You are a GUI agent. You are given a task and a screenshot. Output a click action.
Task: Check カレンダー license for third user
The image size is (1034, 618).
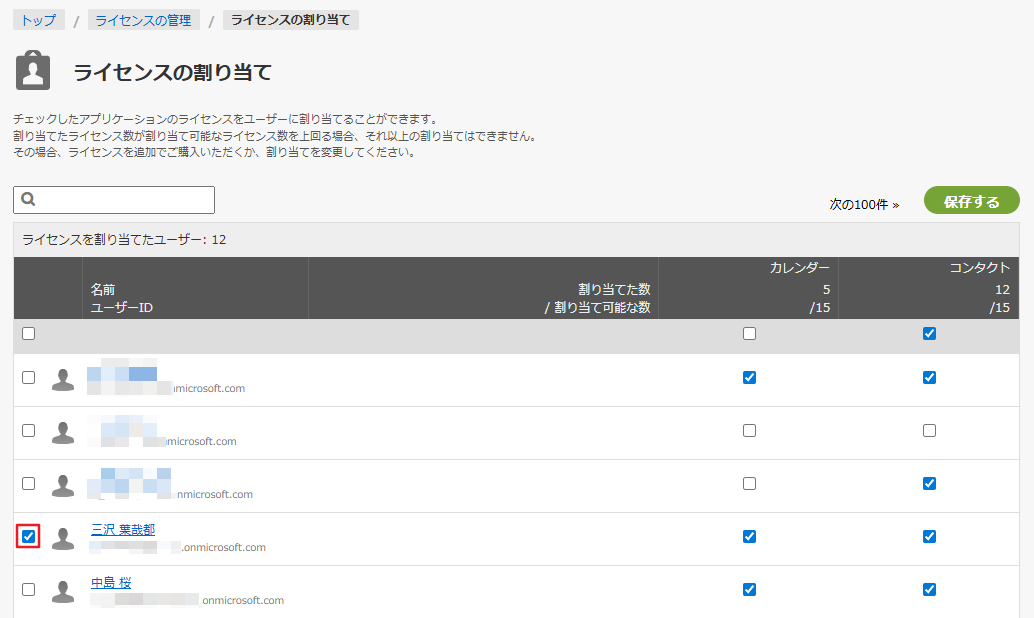749,483
